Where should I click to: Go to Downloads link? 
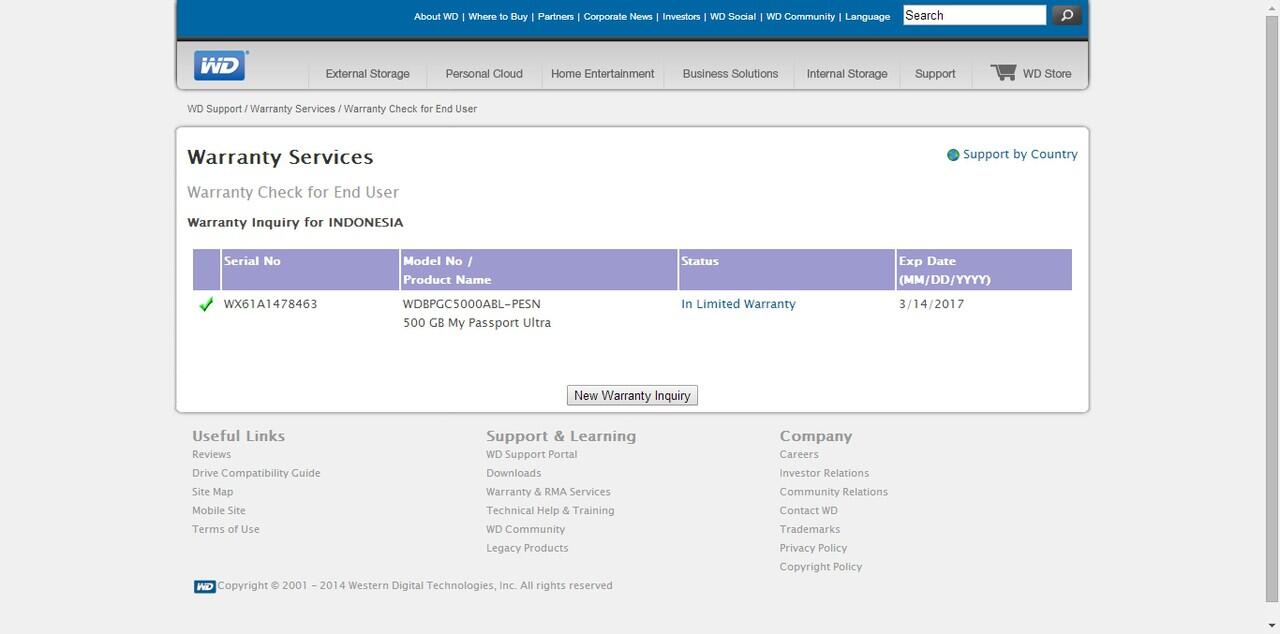[513, 473]
